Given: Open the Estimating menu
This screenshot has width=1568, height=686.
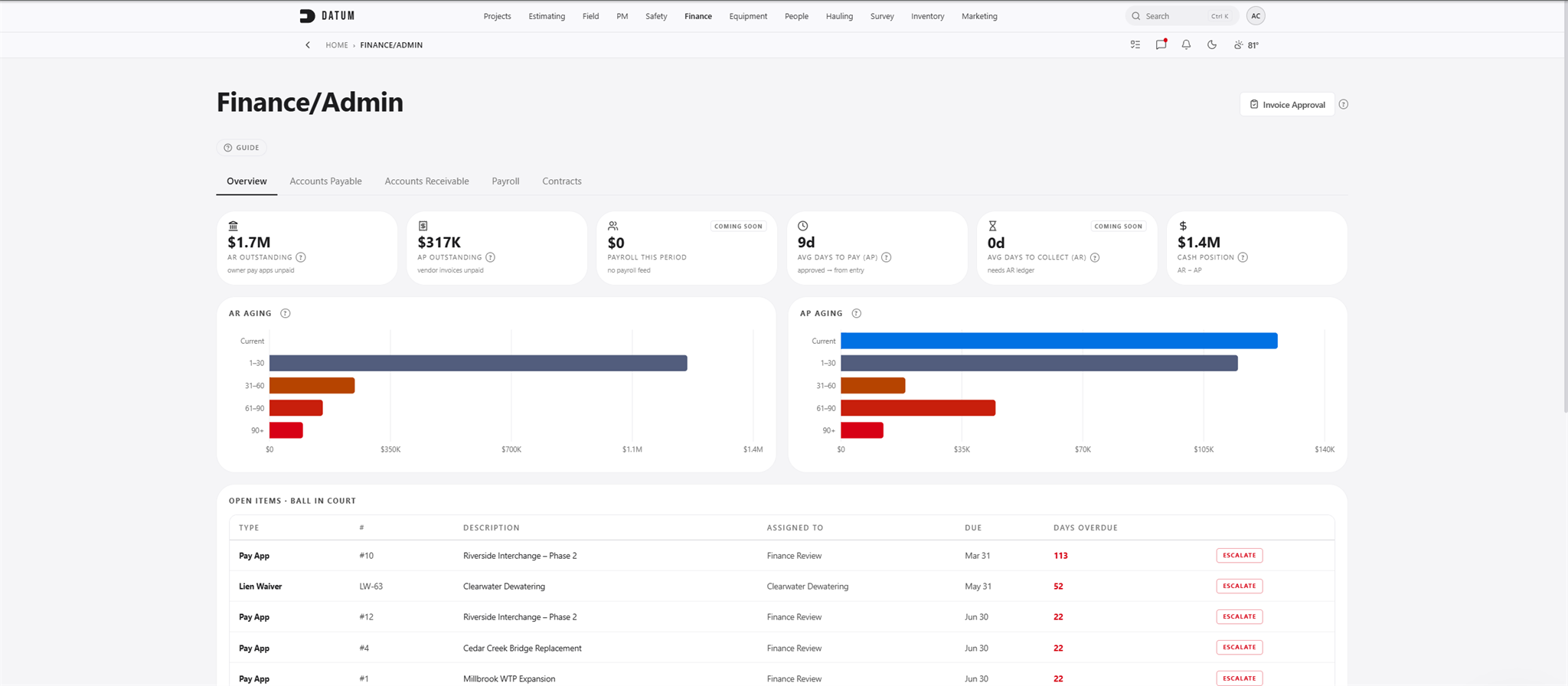Looking at the screenshot, I should point(547,16).
